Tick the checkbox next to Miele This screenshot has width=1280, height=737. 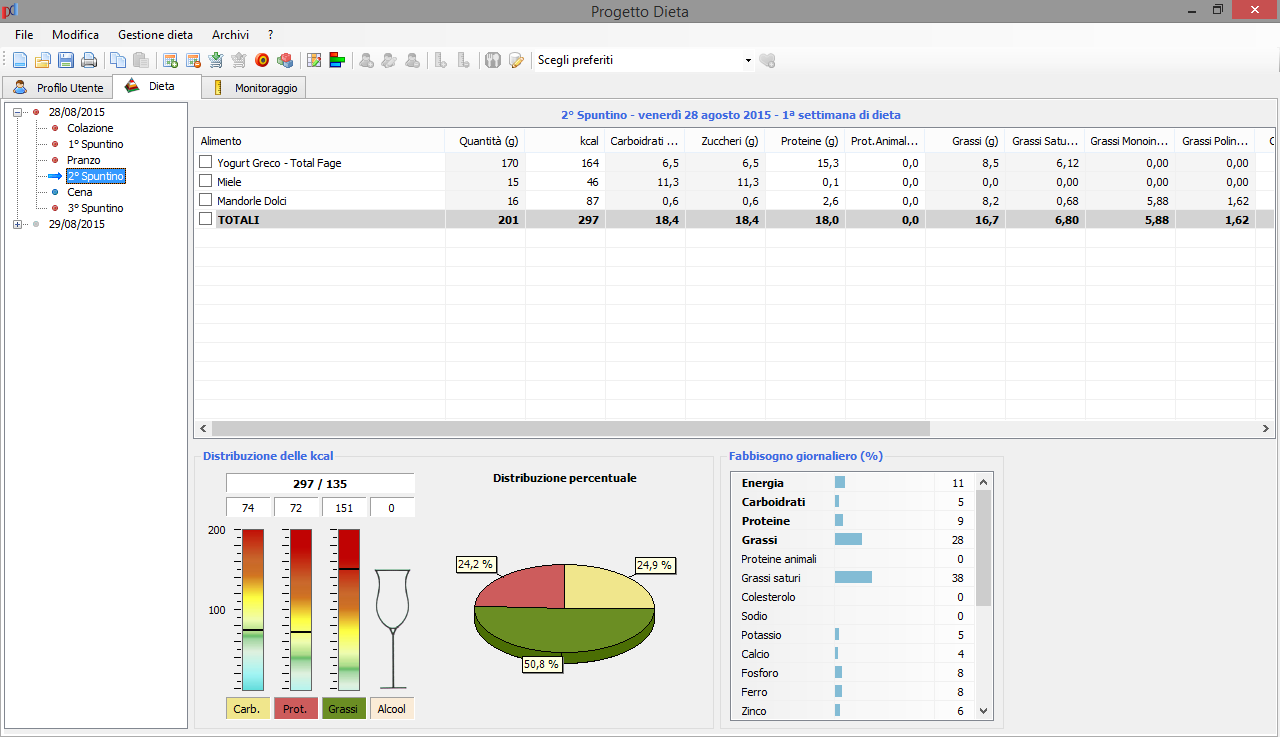(205, 181)
